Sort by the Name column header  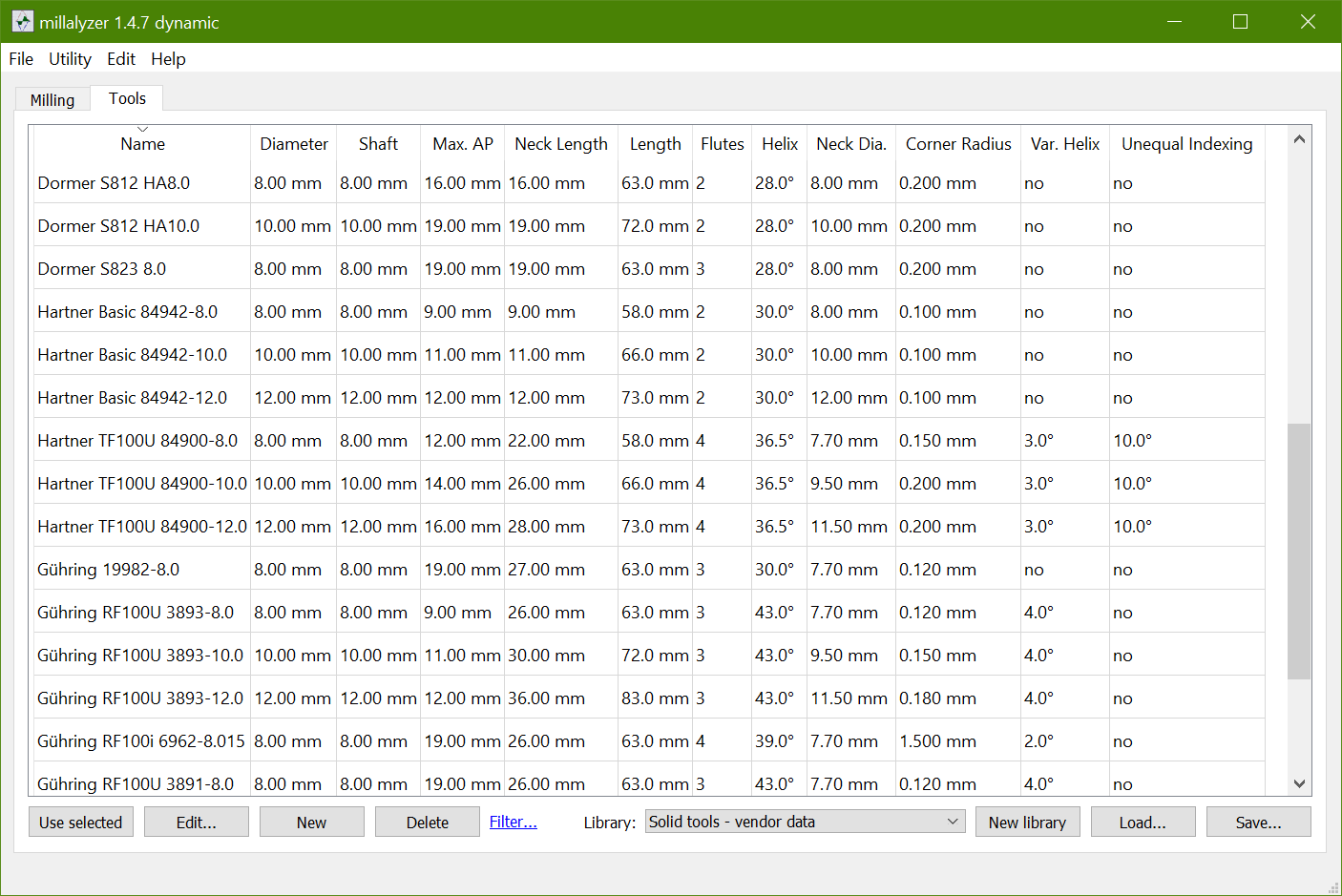pos(142,144)
